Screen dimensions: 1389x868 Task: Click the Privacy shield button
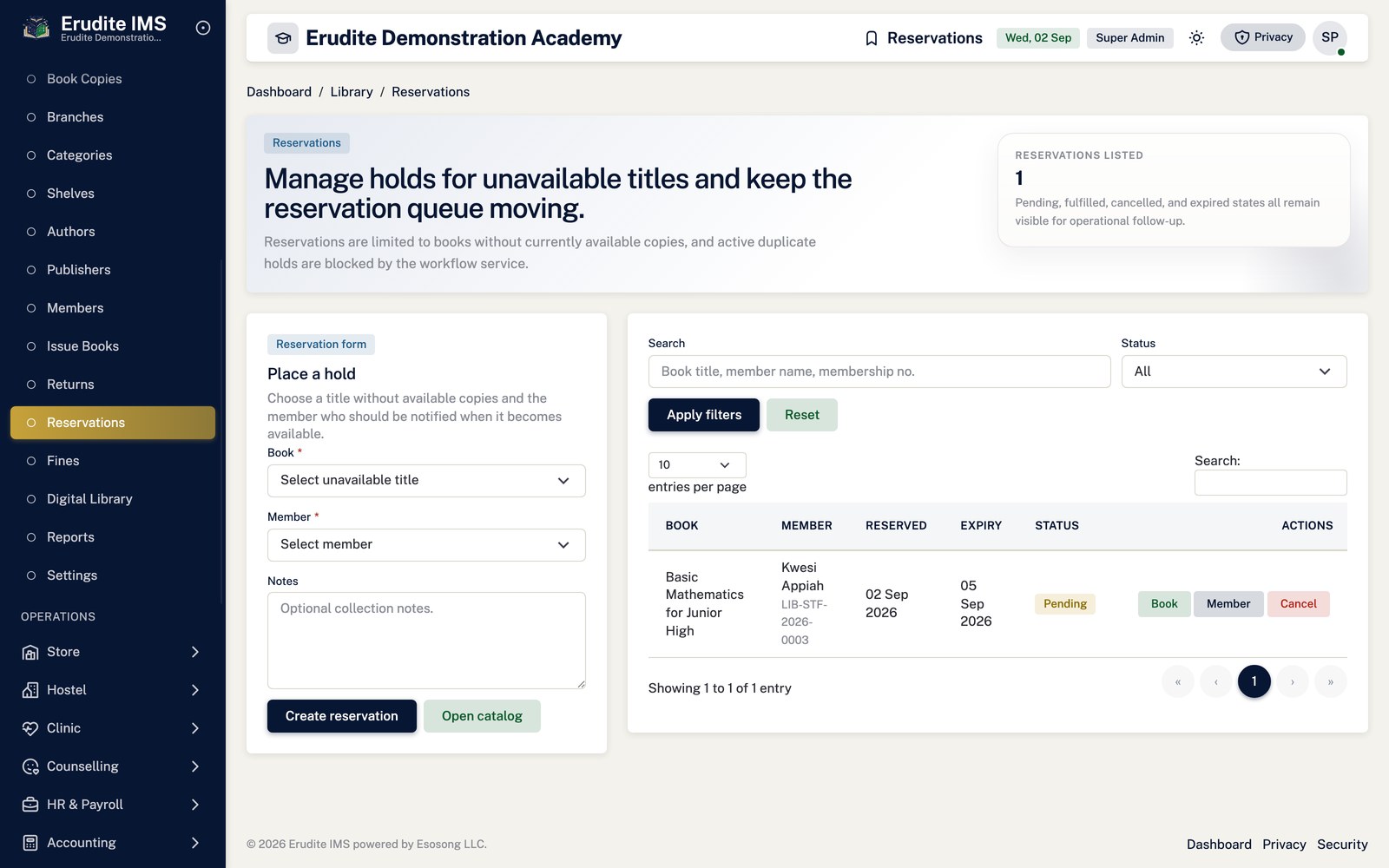[x=1263, y=37]
